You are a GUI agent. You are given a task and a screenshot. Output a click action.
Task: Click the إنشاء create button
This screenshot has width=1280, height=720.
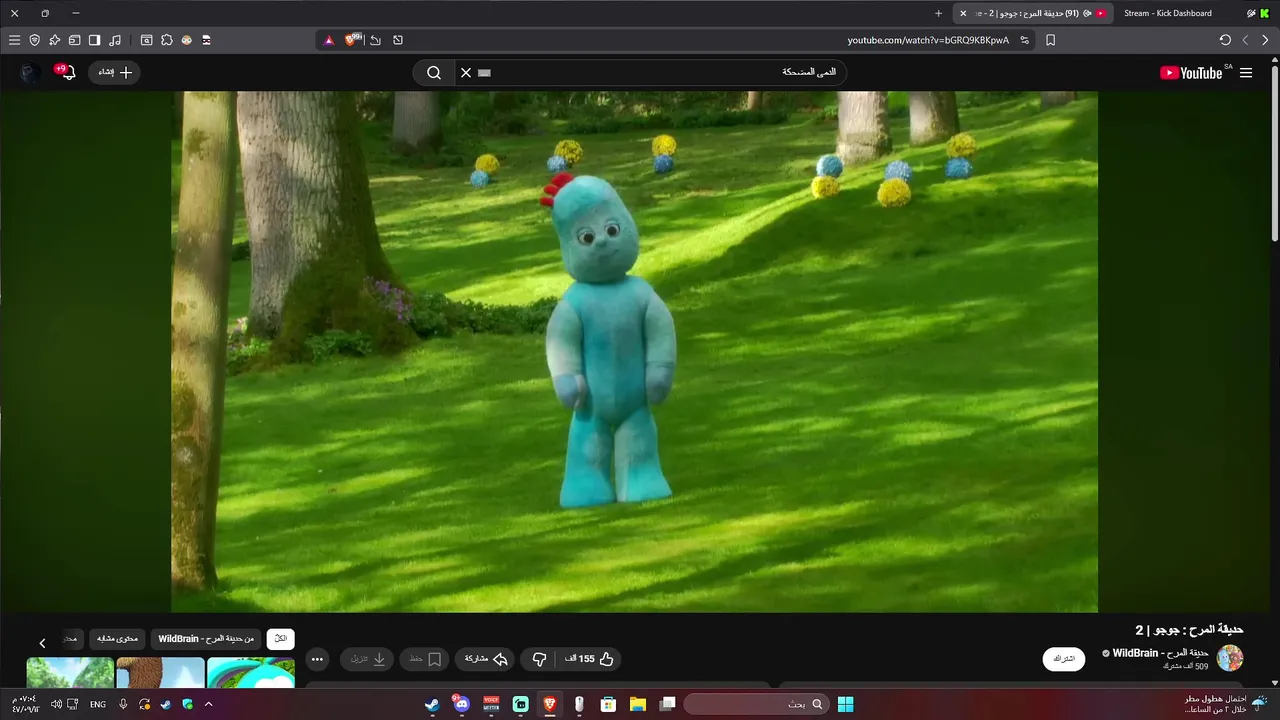(115, 72)
